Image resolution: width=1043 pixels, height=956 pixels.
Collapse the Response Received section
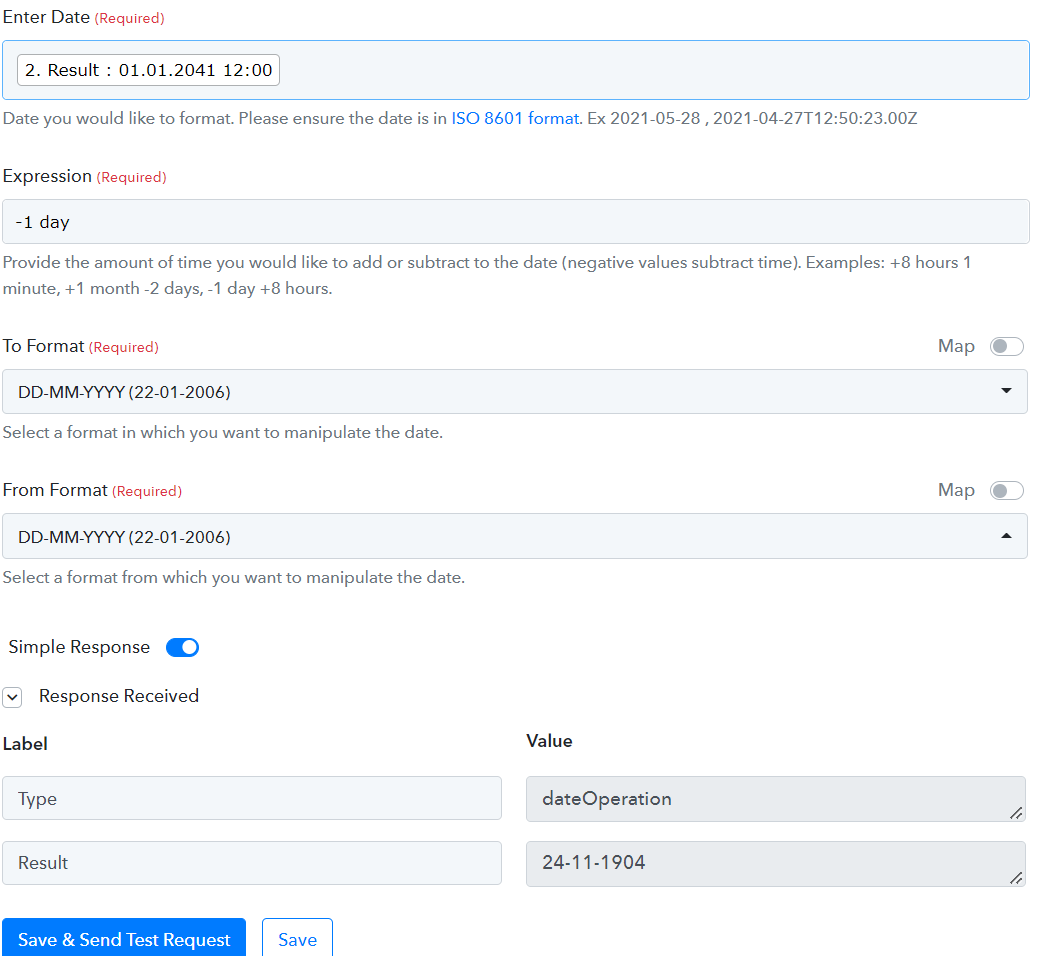[x=13, y=697]
